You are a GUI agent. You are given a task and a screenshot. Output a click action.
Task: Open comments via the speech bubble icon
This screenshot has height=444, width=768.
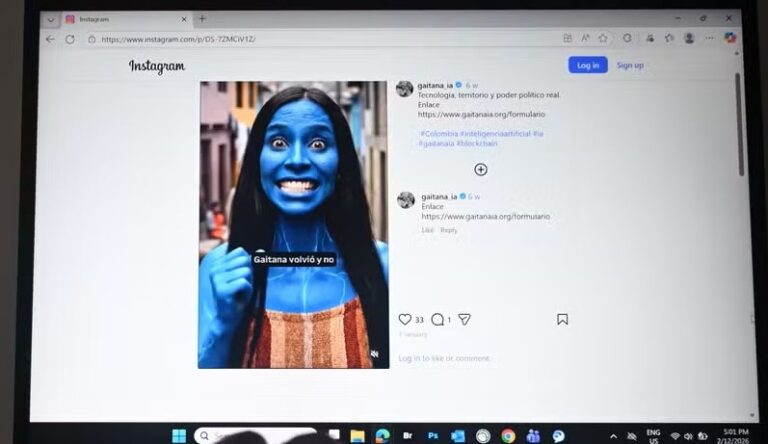click(x=437, y=319)
